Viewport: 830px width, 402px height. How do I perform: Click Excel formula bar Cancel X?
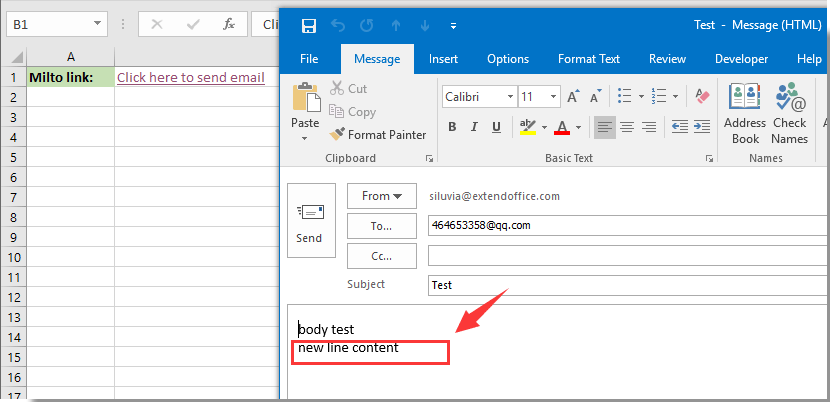(x=157, y=24)
